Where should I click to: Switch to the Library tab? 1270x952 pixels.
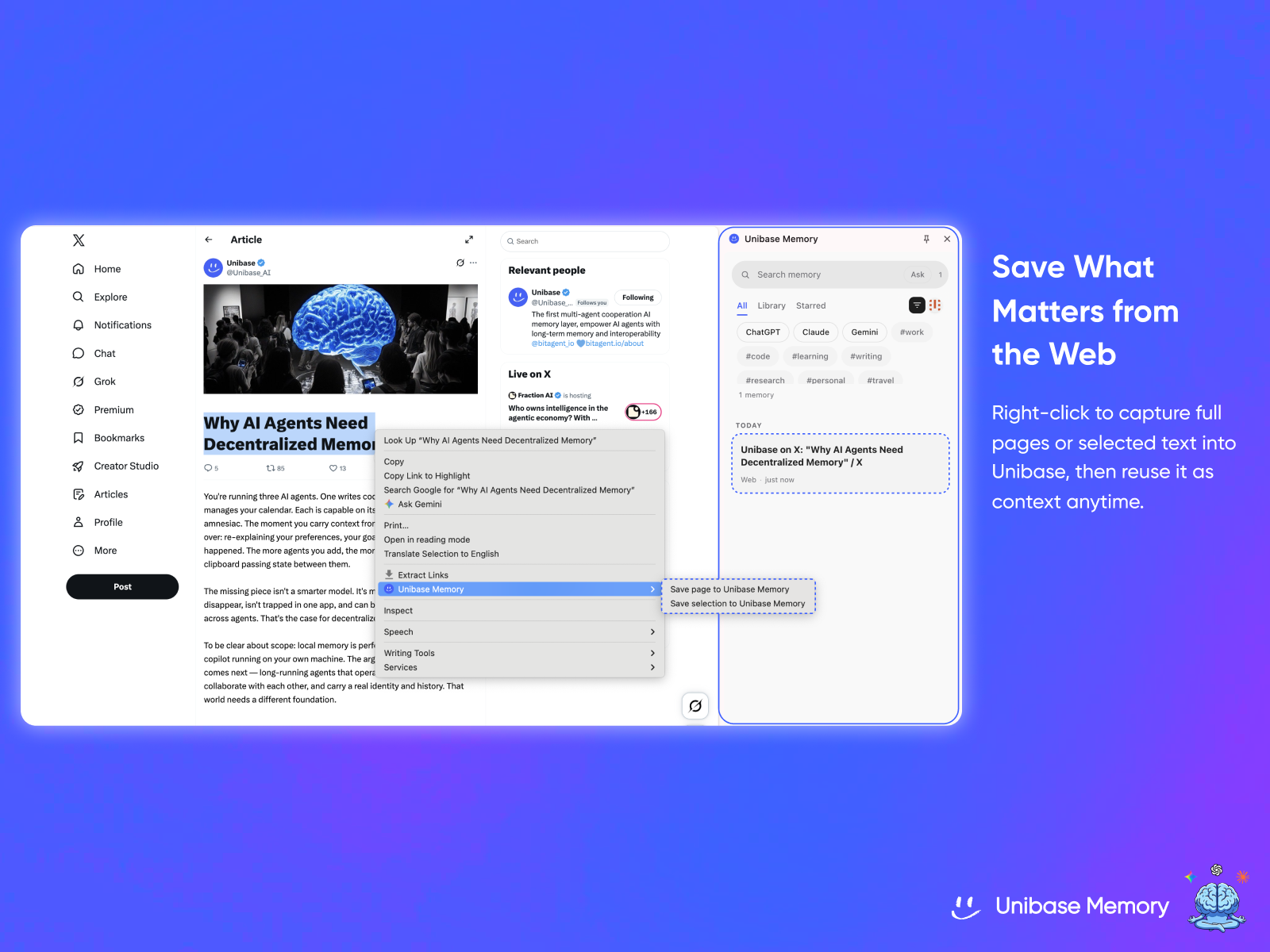pyautogui.click(x=772, y=305)
